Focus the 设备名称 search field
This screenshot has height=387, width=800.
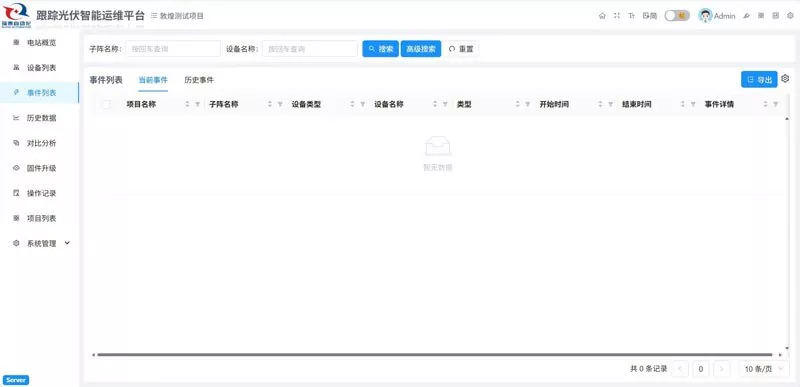tap(310, 49)
